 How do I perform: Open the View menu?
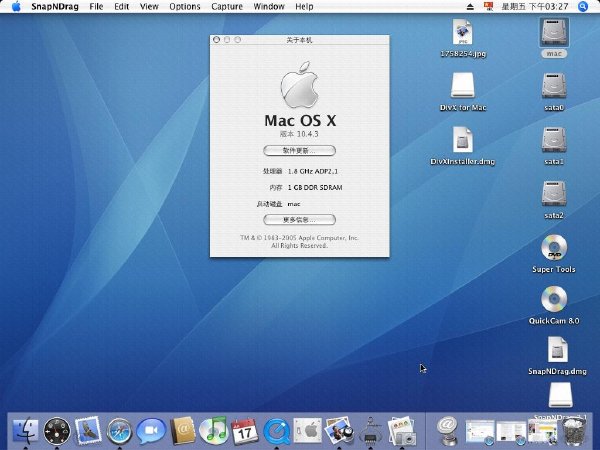point(149,7)
